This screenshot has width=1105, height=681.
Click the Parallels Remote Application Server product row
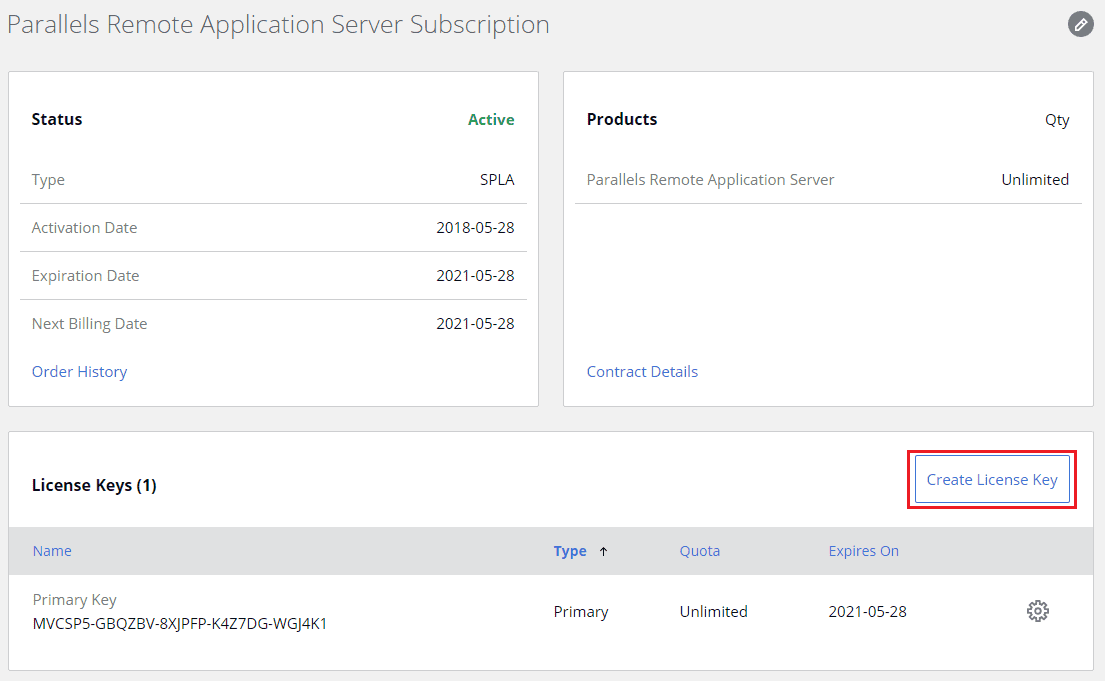click(x=828, y=180)
